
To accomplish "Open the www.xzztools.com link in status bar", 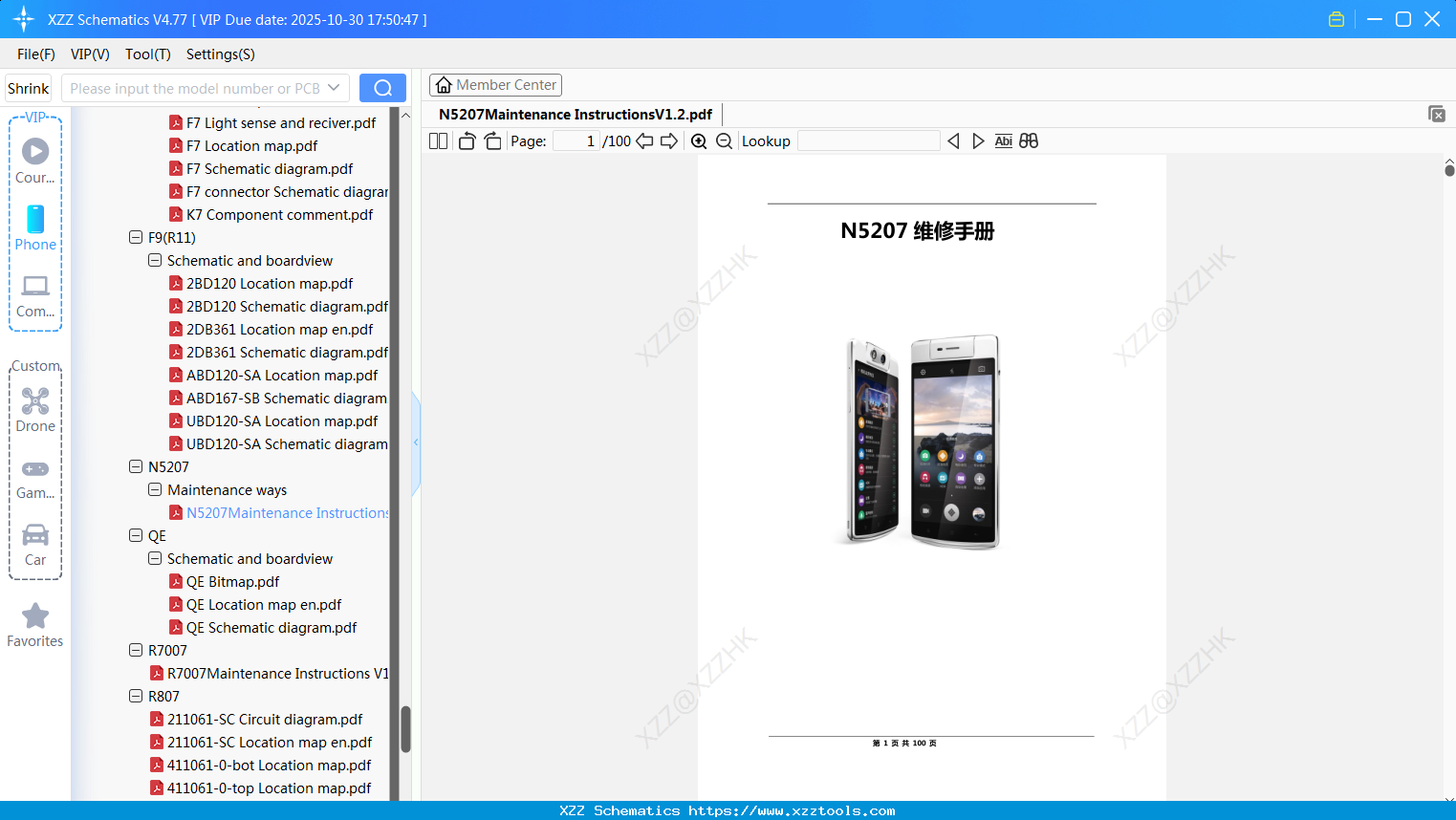I will (792, 810).
